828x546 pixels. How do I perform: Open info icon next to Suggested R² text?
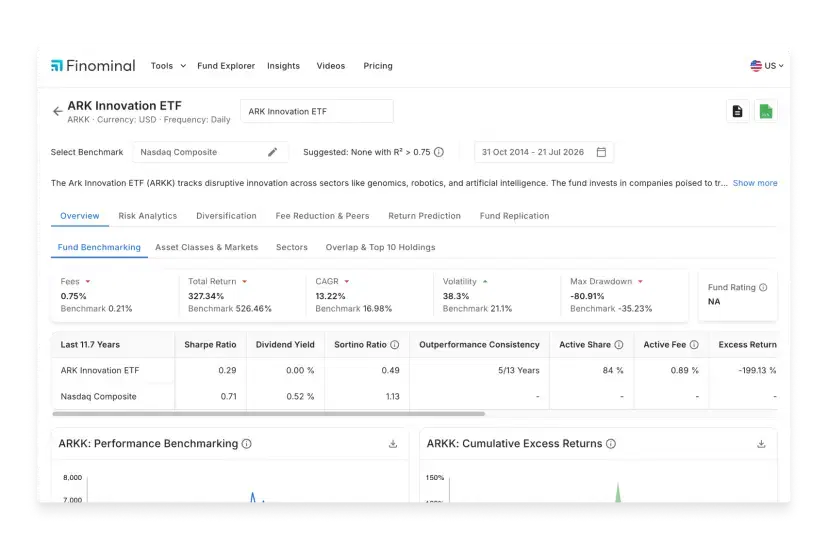tap(439, 152)
